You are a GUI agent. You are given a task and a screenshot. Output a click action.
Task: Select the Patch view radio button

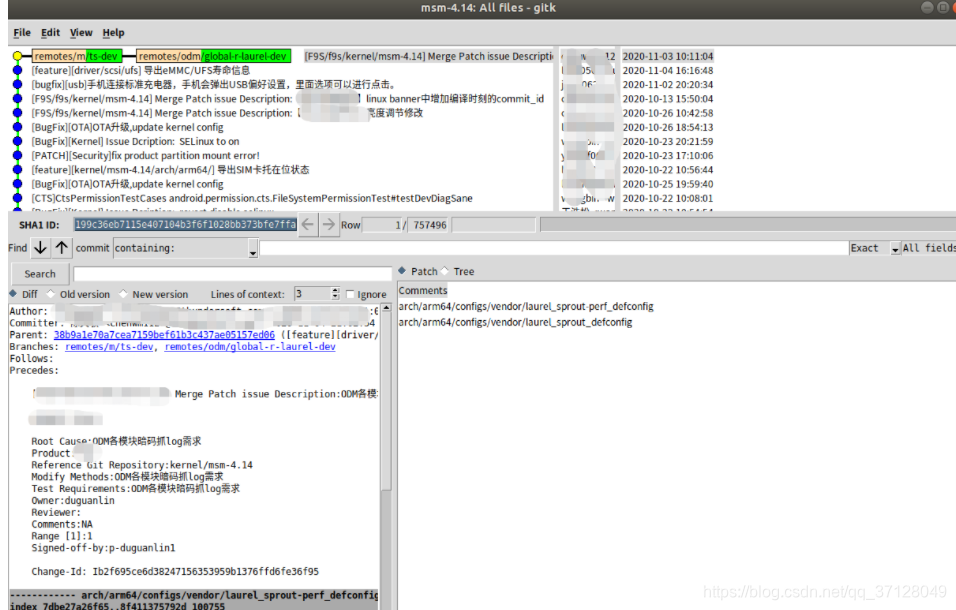pos(402,271)
